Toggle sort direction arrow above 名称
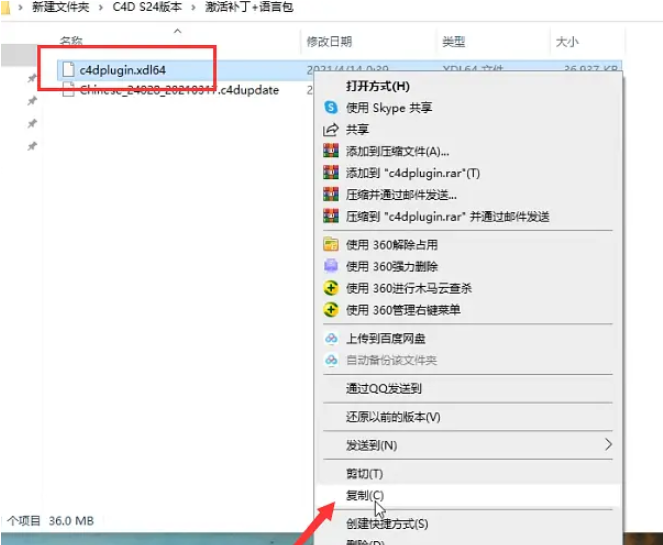 [178, 31]
